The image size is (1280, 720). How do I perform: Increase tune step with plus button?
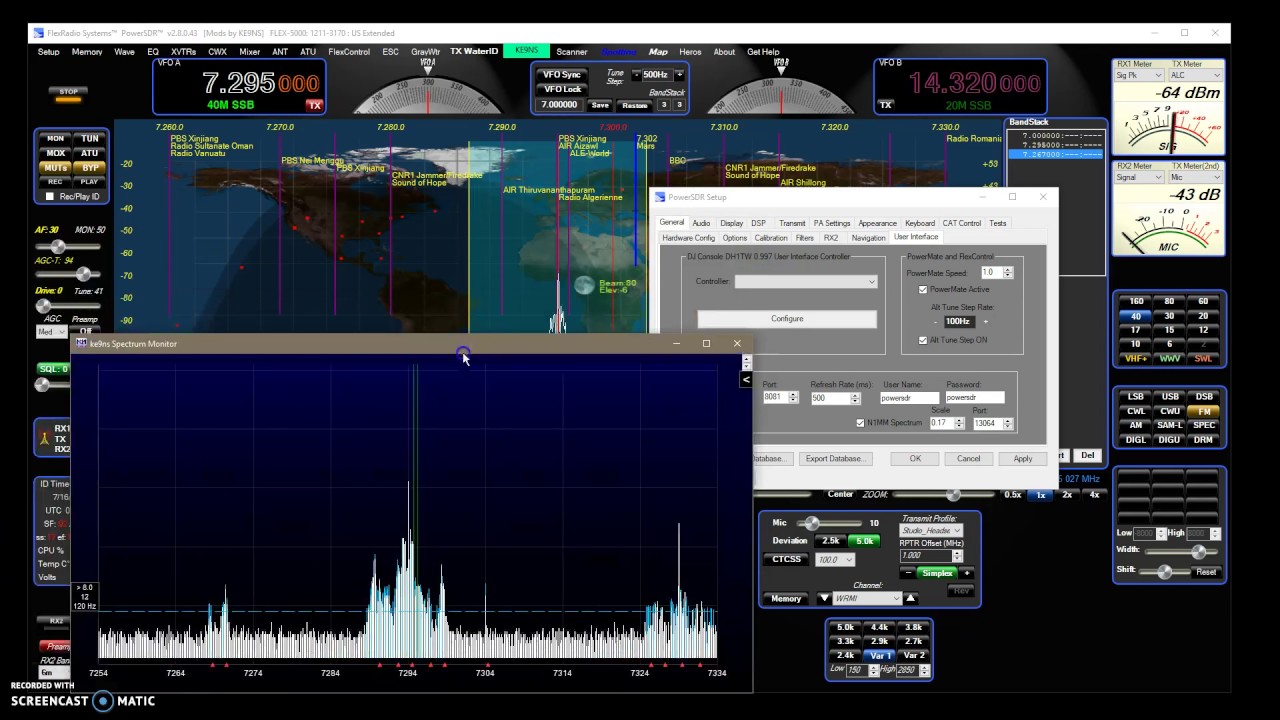[679, 74]
